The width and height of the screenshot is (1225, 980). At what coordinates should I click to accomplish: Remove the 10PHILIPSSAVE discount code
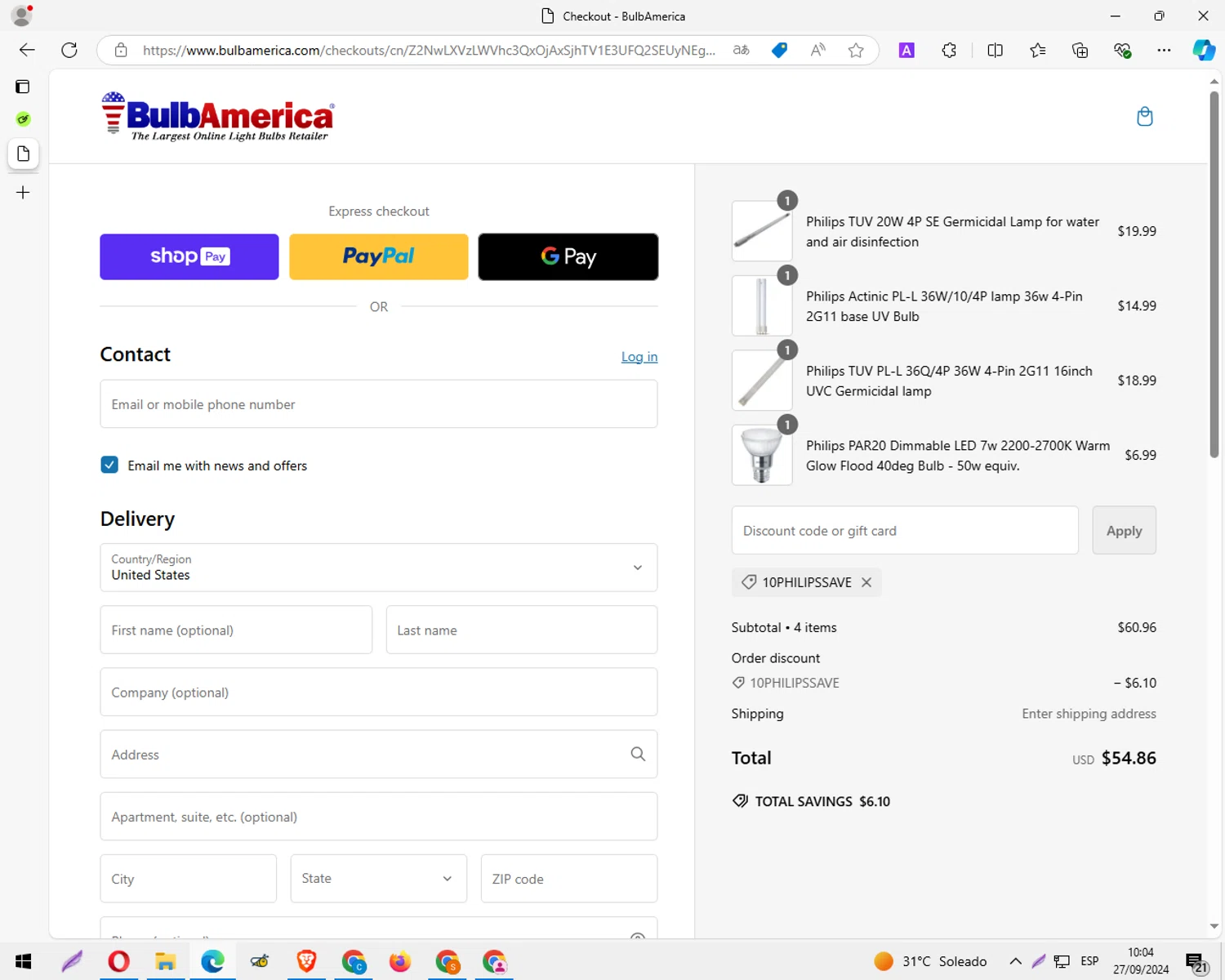point(866,582)
